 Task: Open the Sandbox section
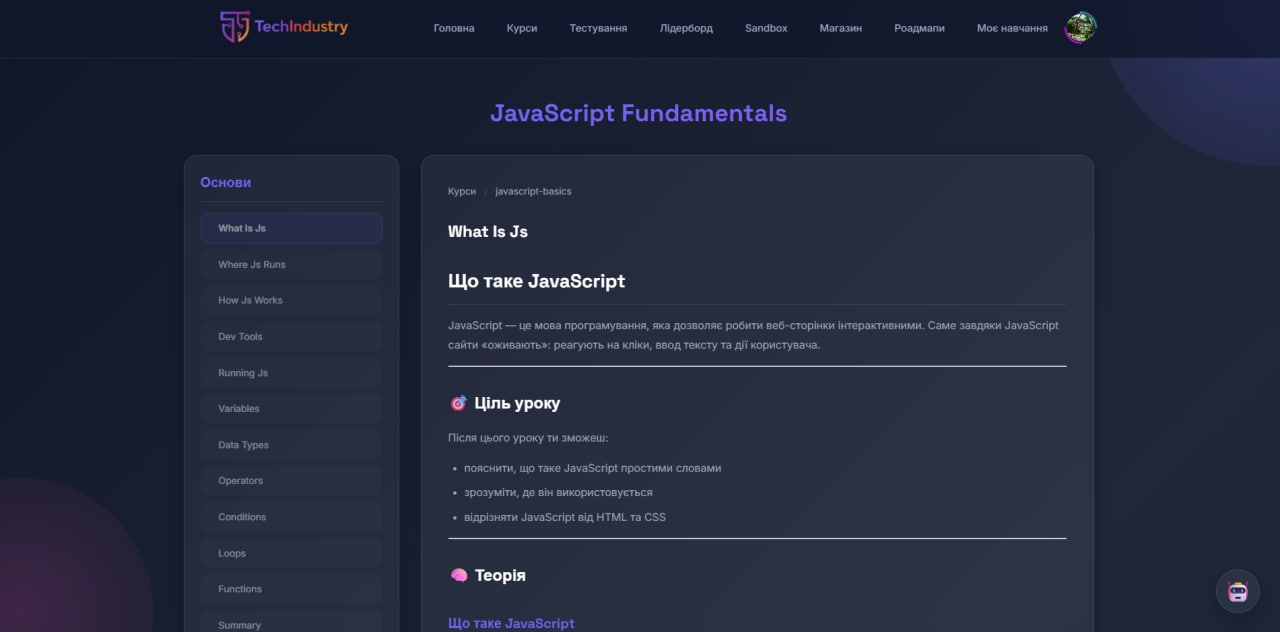tap(766, 28)
